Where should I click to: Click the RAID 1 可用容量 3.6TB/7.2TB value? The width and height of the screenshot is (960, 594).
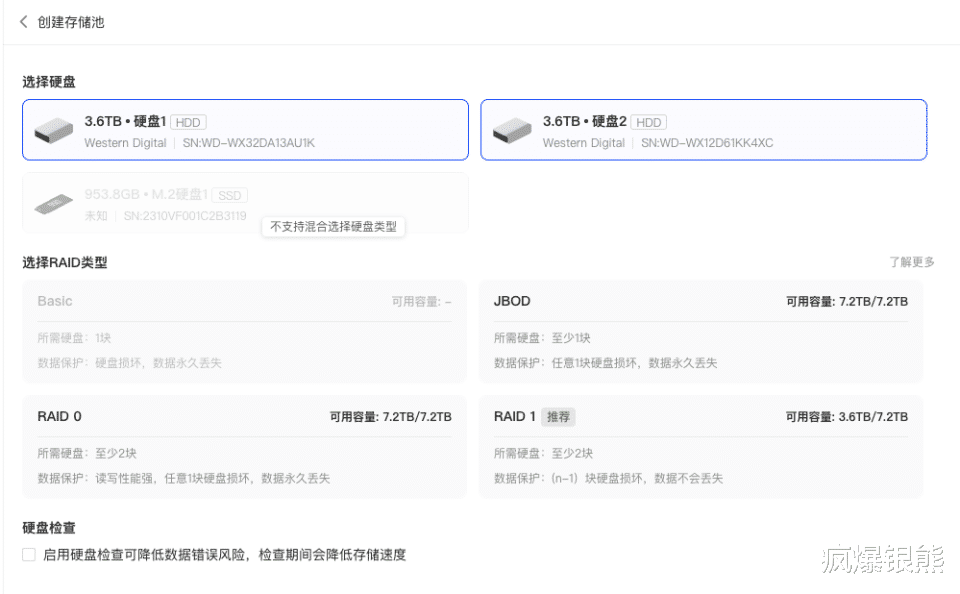(x=847, y=416)
